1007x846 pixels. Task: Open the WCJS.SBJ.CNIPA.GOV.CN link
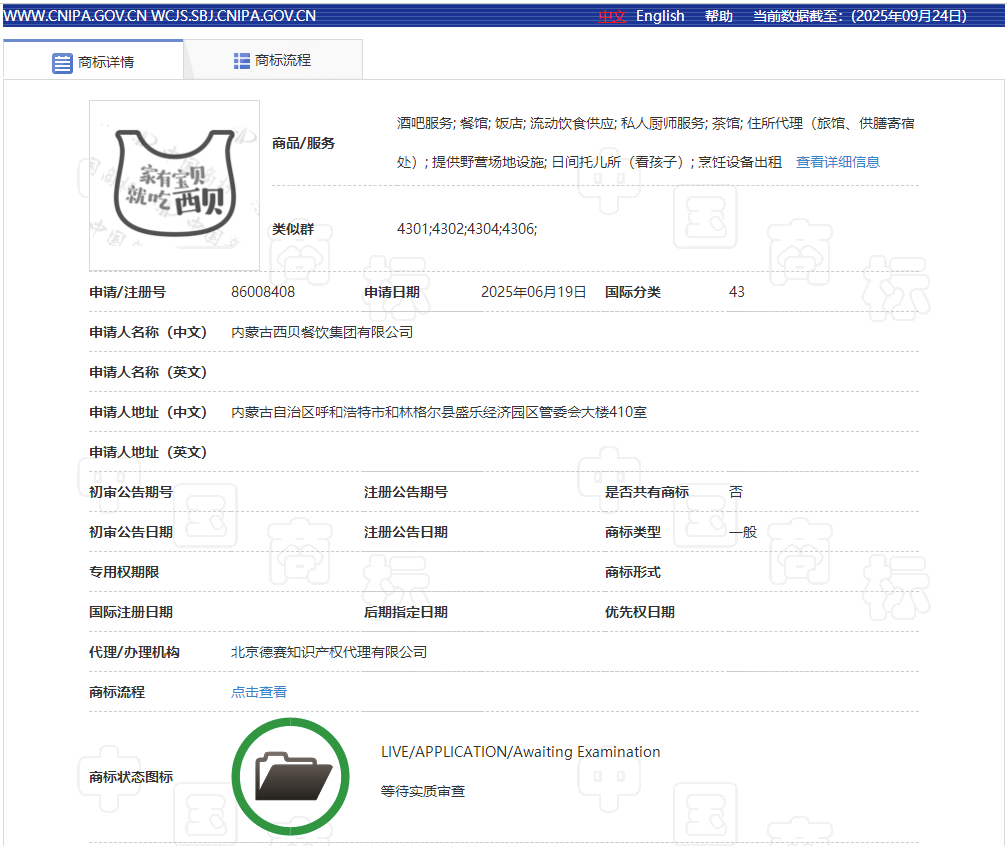(x=233, y=15)
